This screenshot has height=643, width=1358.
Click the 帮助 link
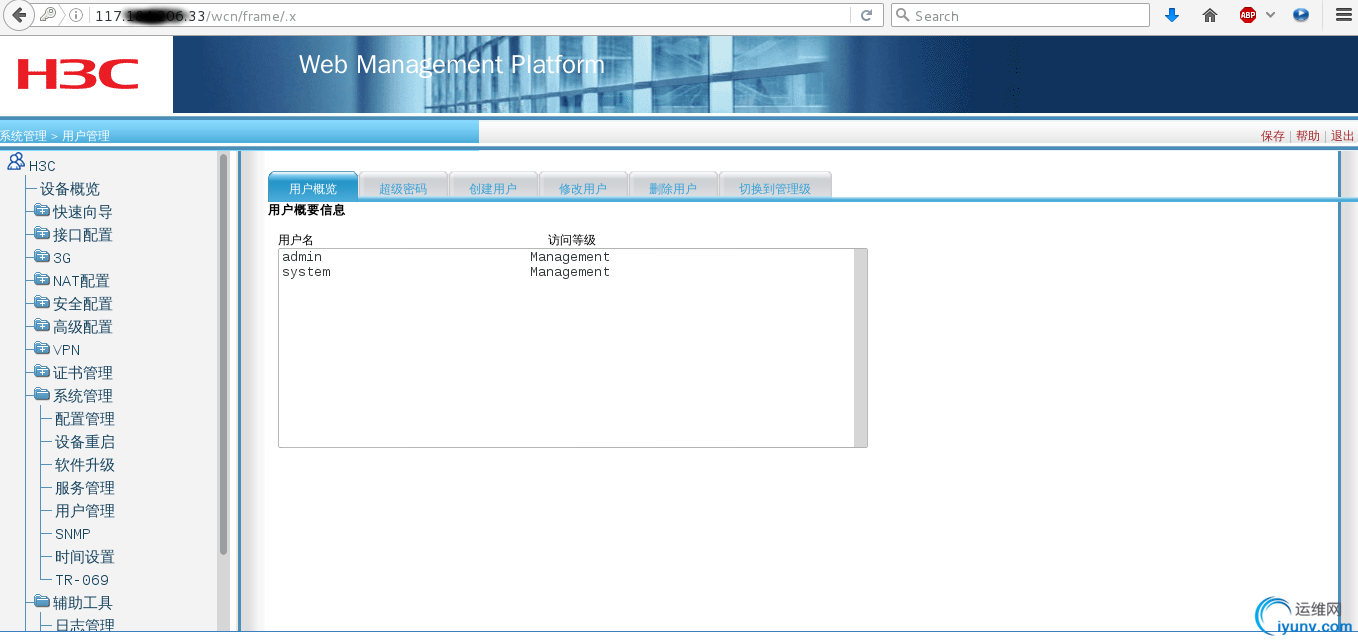click(1308, 136)
